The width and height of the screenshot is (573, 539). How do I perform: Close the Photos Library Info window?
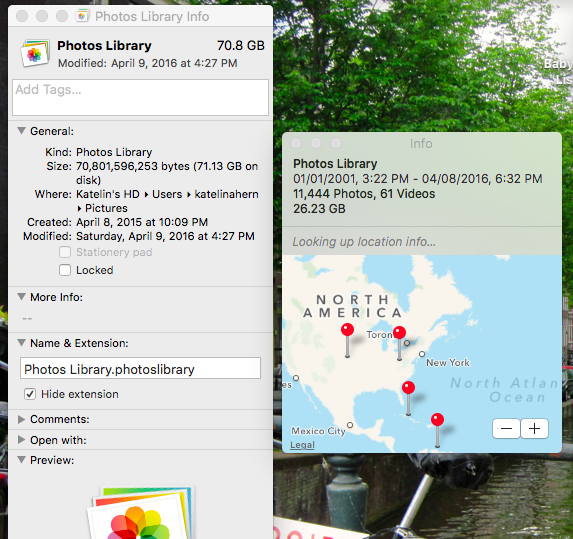pyautogui.click(x=22, y=16)
